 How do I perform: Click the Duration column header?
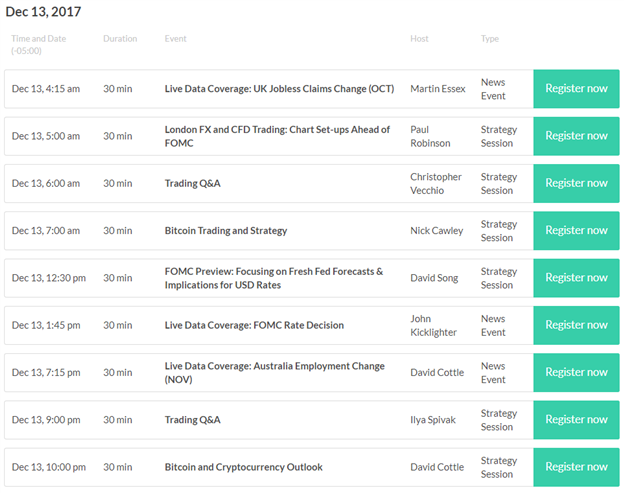click(120, 39)
